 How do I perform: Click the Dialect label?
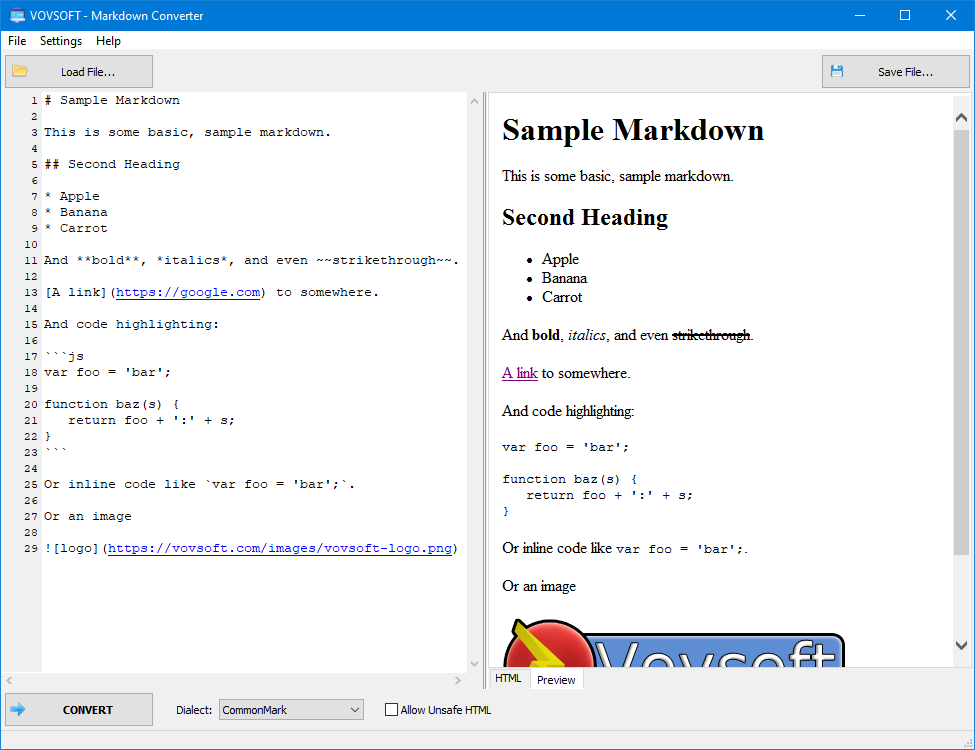coord(194,710)
